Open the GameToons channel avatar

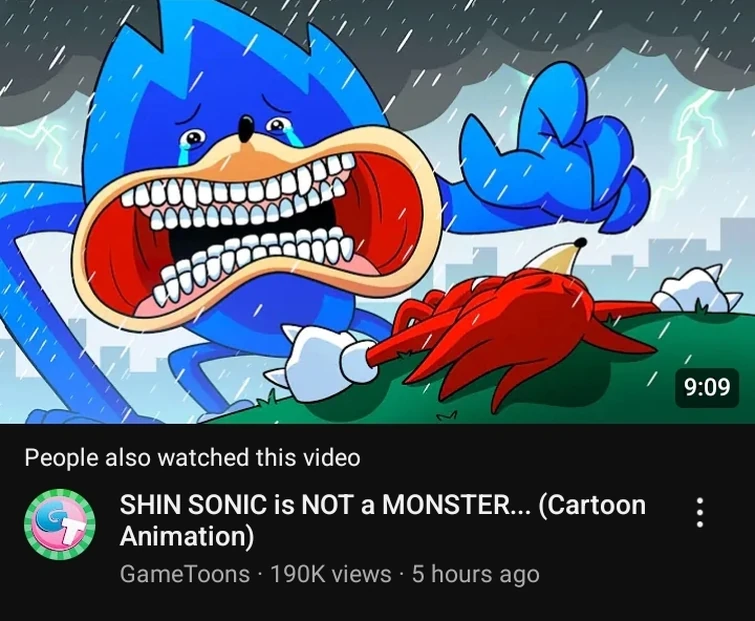point(59,525)
